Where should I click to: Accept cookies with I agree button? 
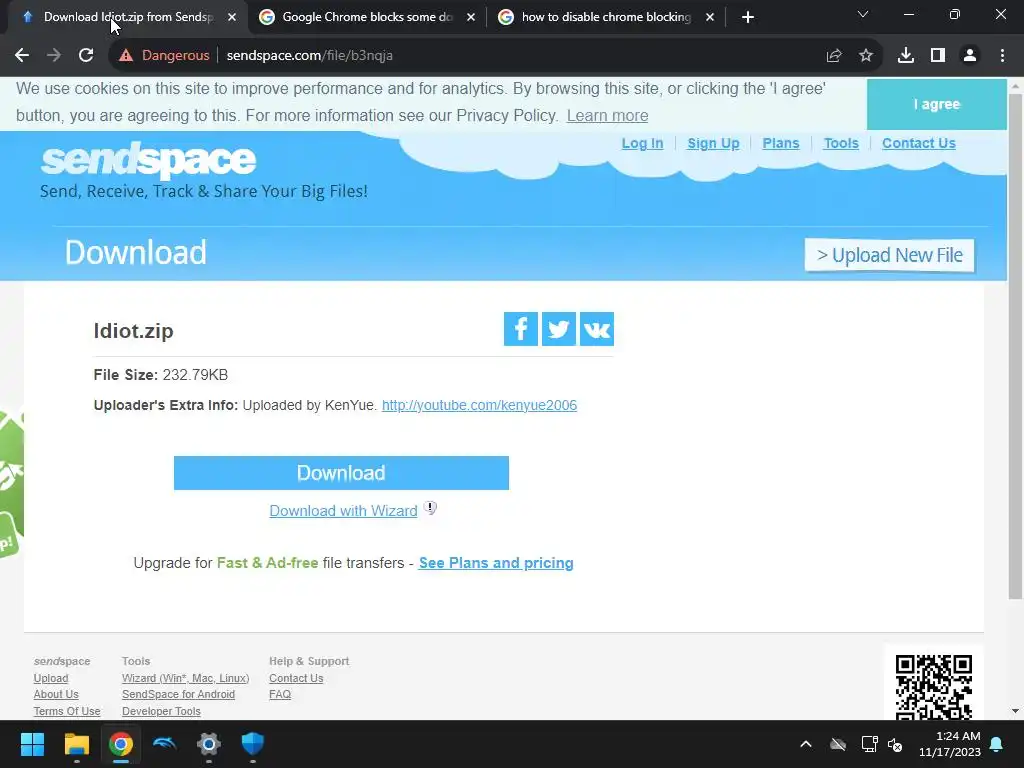click(x=936, y=104)
